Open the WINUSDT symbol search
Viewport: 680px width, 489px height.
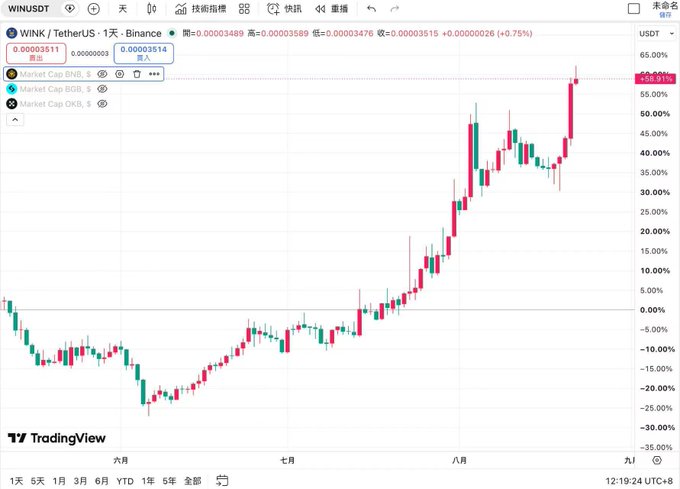pyautogui.click(x=29, y=9)
